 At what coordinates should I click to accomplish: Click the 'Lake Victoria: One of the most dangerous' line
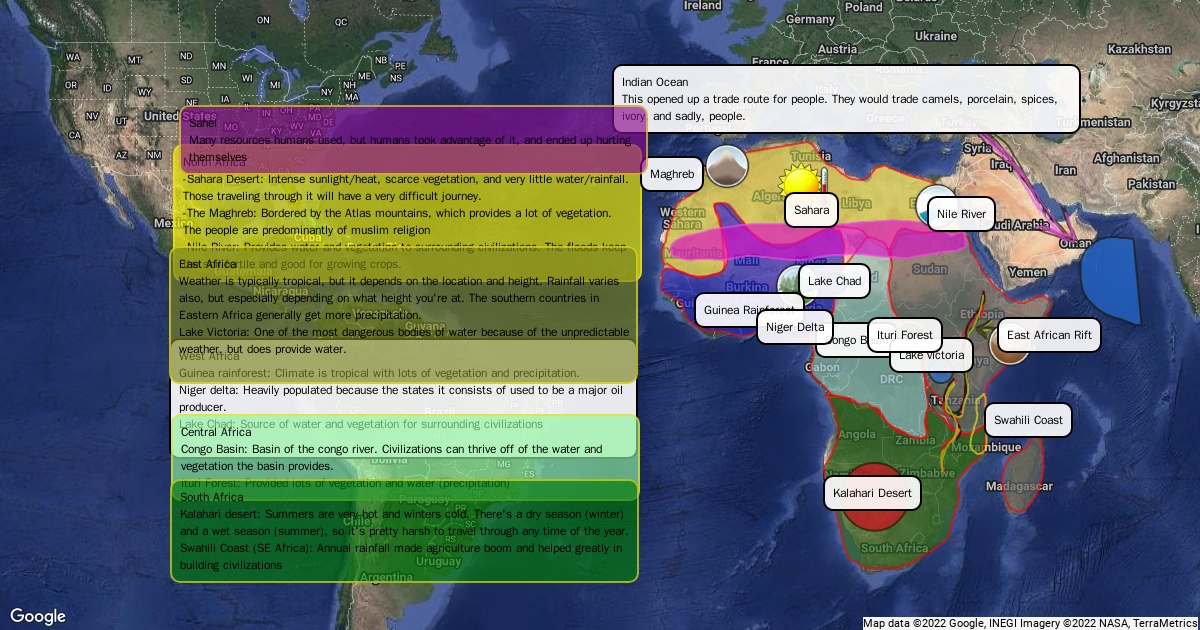coord(404,332)
